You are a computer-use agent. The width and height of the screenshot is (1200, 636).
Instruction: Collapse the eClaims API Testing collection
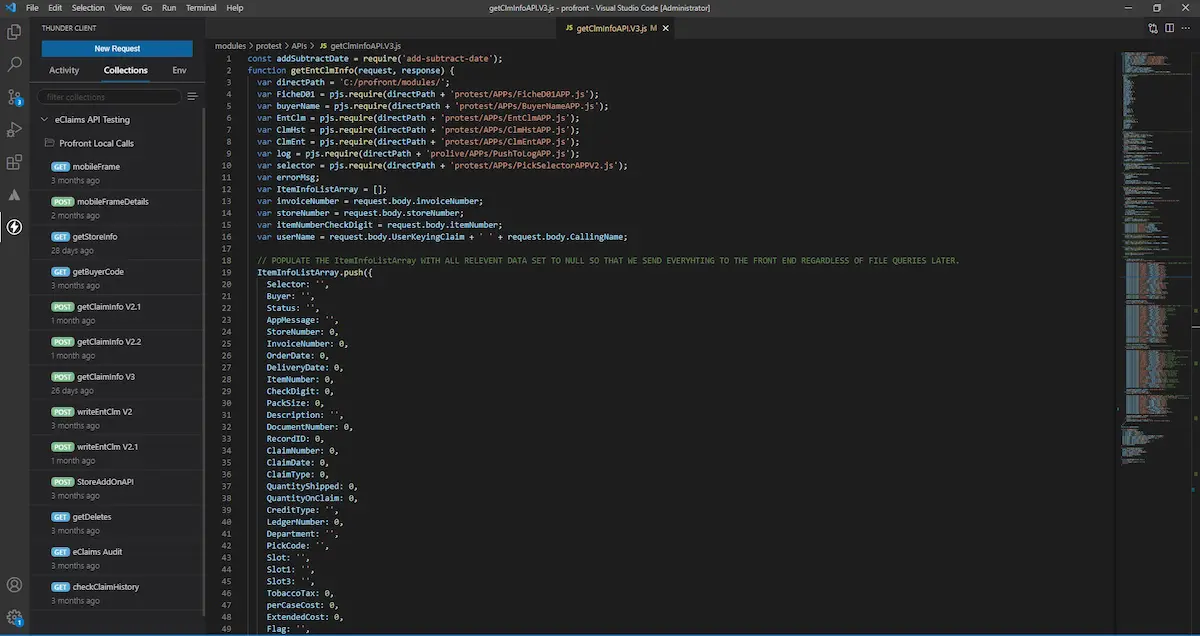point(44,120)
